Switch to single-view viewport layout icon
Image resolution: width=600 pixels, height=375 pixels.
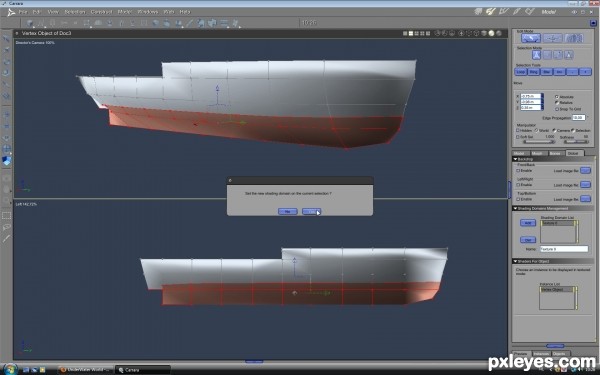point(405,33)
